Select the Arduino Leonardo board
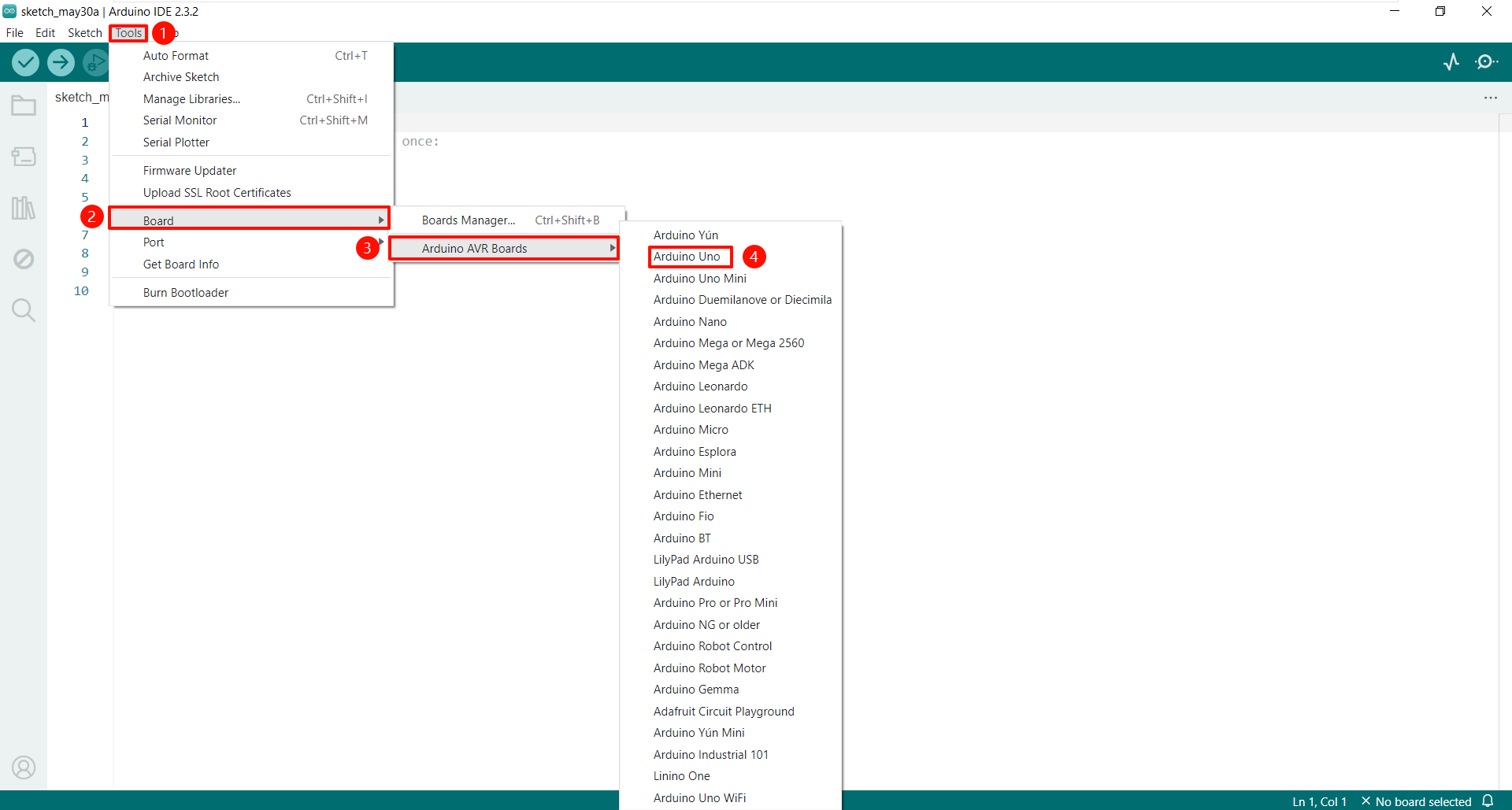1512x810 pixels. coord(731,387)
